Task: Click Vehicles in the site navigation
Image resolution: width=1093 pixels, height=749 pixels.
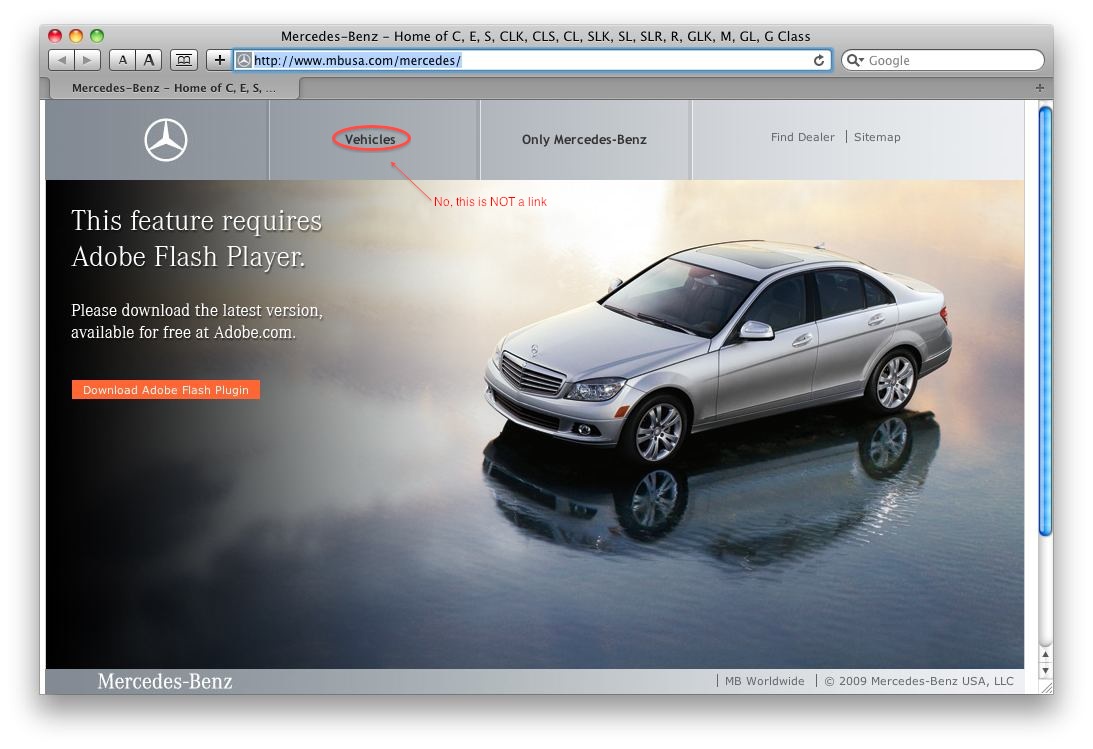Action: pos(370,139)
